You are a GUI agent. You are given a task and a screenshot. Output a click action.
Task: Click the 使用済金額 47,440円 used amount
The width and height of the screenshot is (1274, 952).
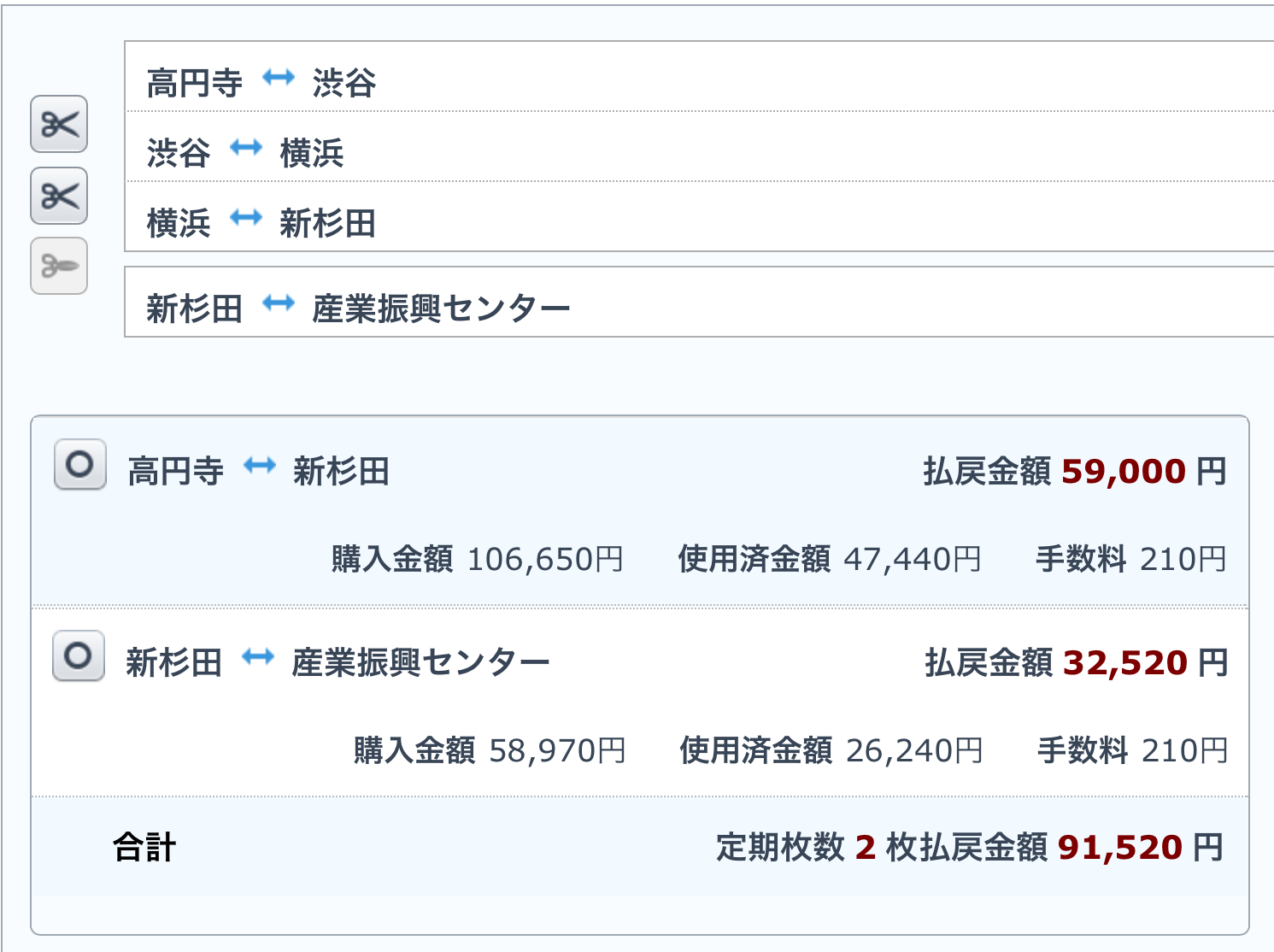tap(828, 559)
